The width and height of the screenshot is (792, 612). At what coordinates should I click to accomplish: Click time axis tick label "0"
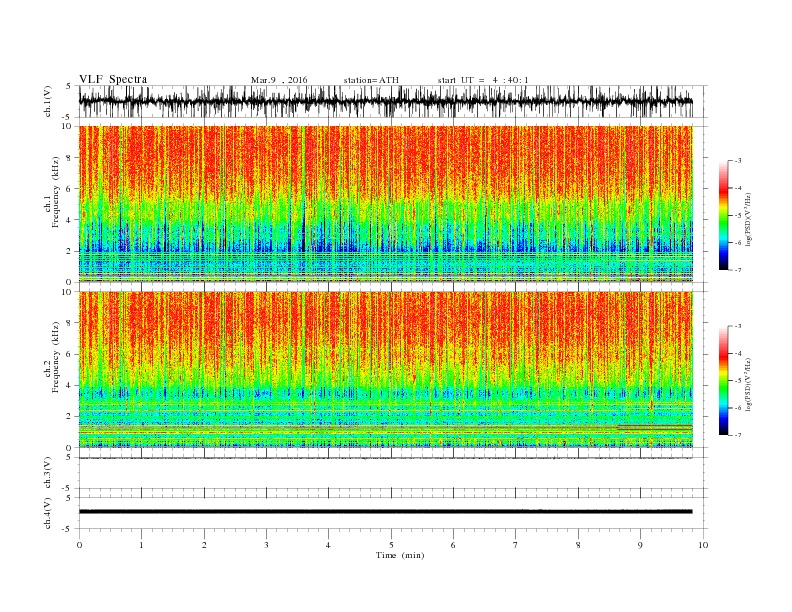pyautogui.click(x=79, y=545)
